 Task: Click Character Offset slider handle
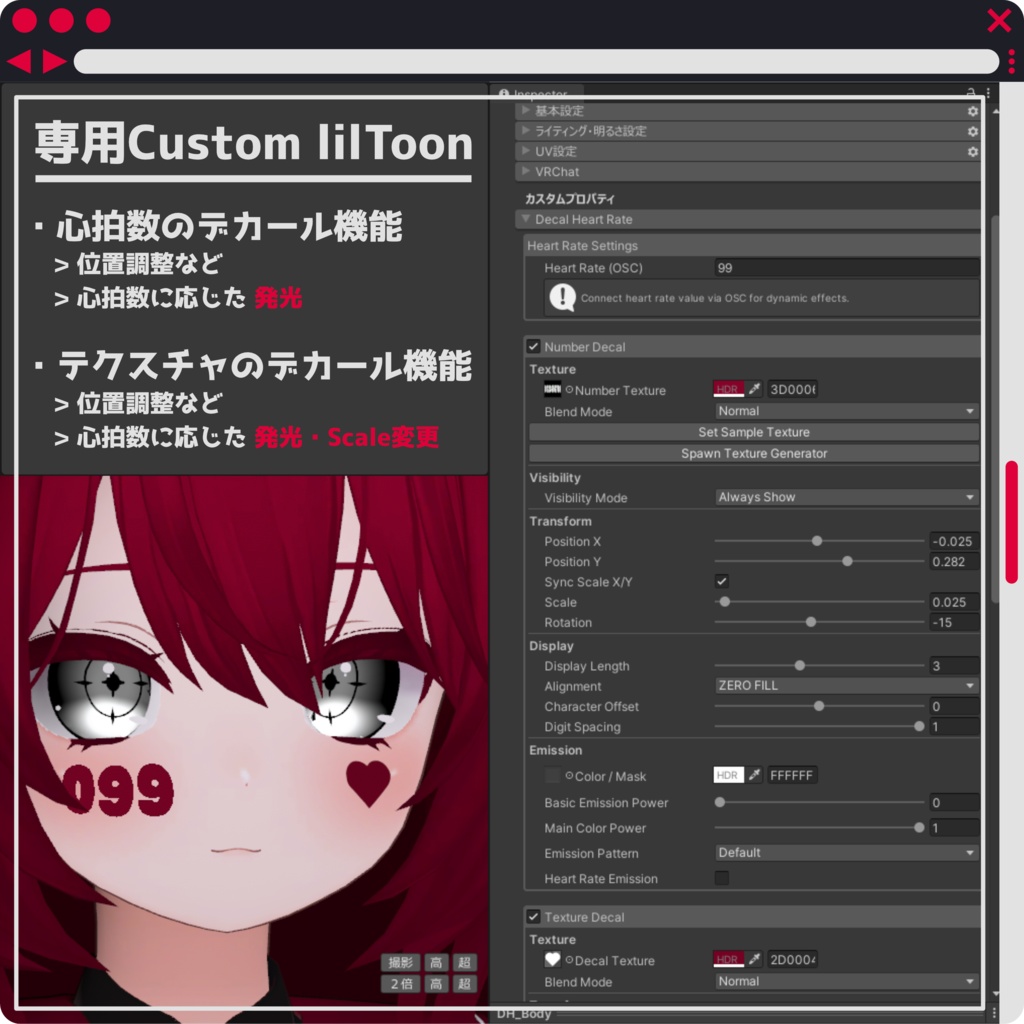pos(818,706)
